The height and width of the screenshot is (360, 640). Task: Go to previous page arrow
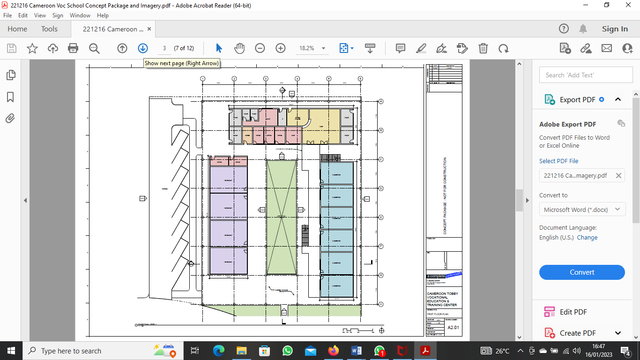[122, 48]
